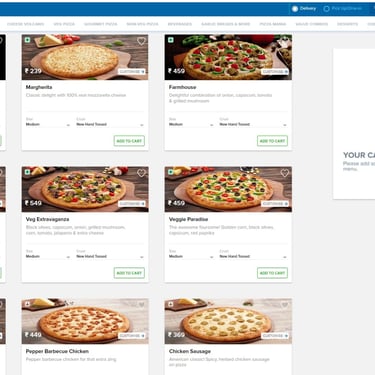This screenshot has height=375, width=375.
Task: Select the Pick Up/Dine-in option
Action: click(x=343, y=9)
